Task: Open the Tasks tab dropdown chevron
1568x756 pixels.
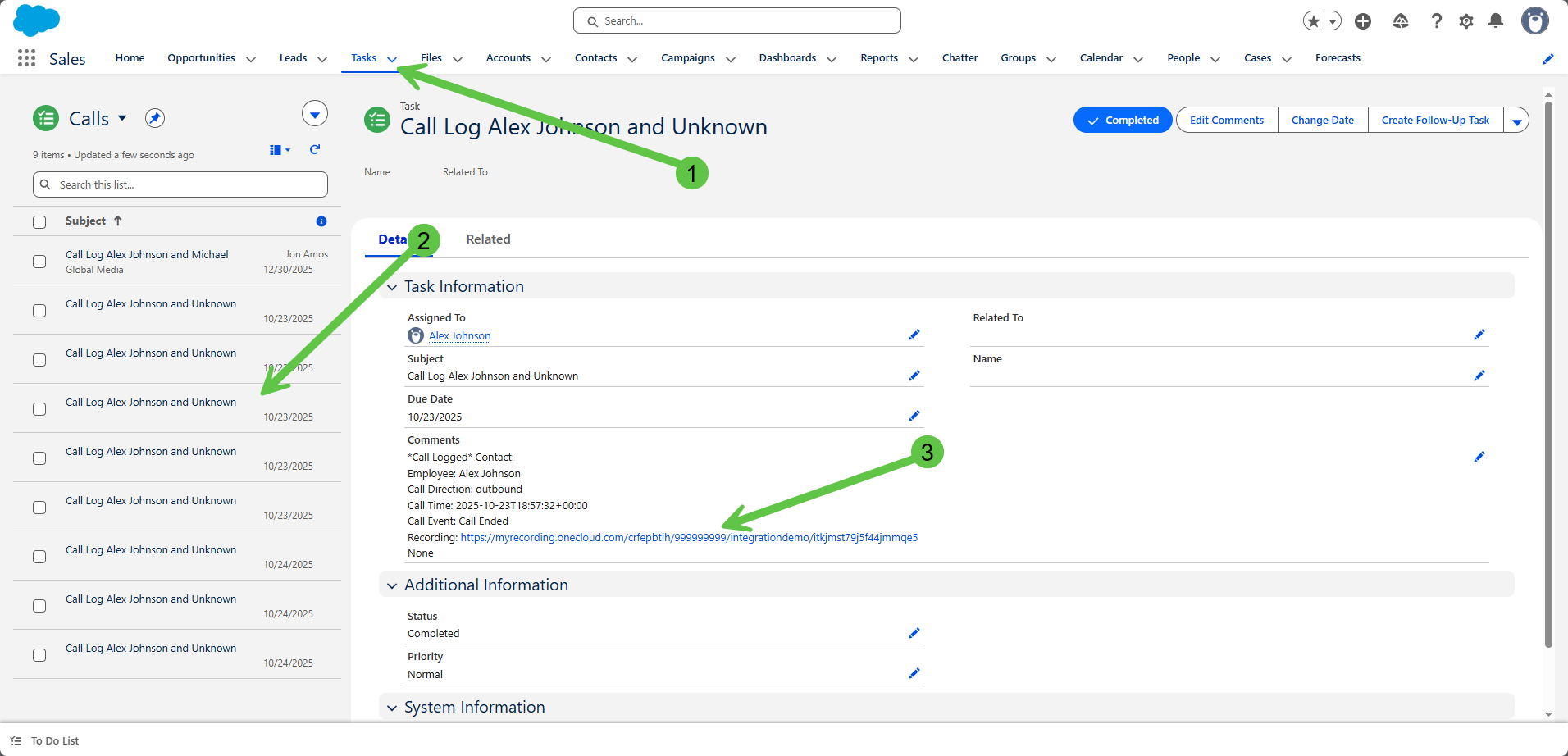Action: point(392,59)
